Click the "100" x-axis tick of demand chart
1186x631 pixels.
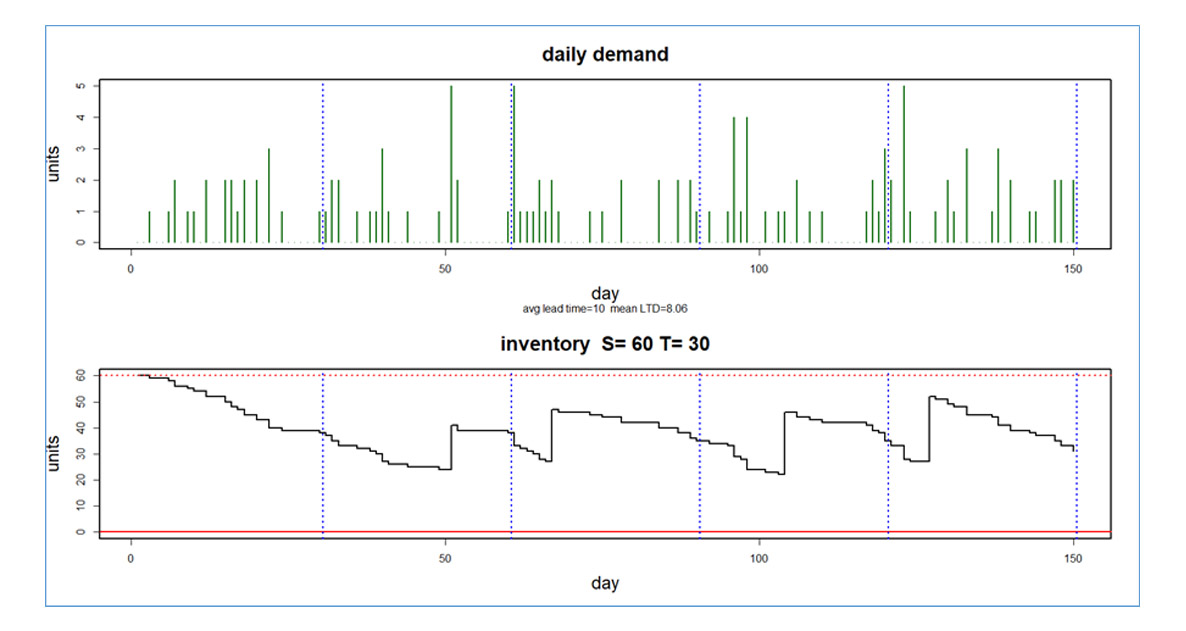759,268
